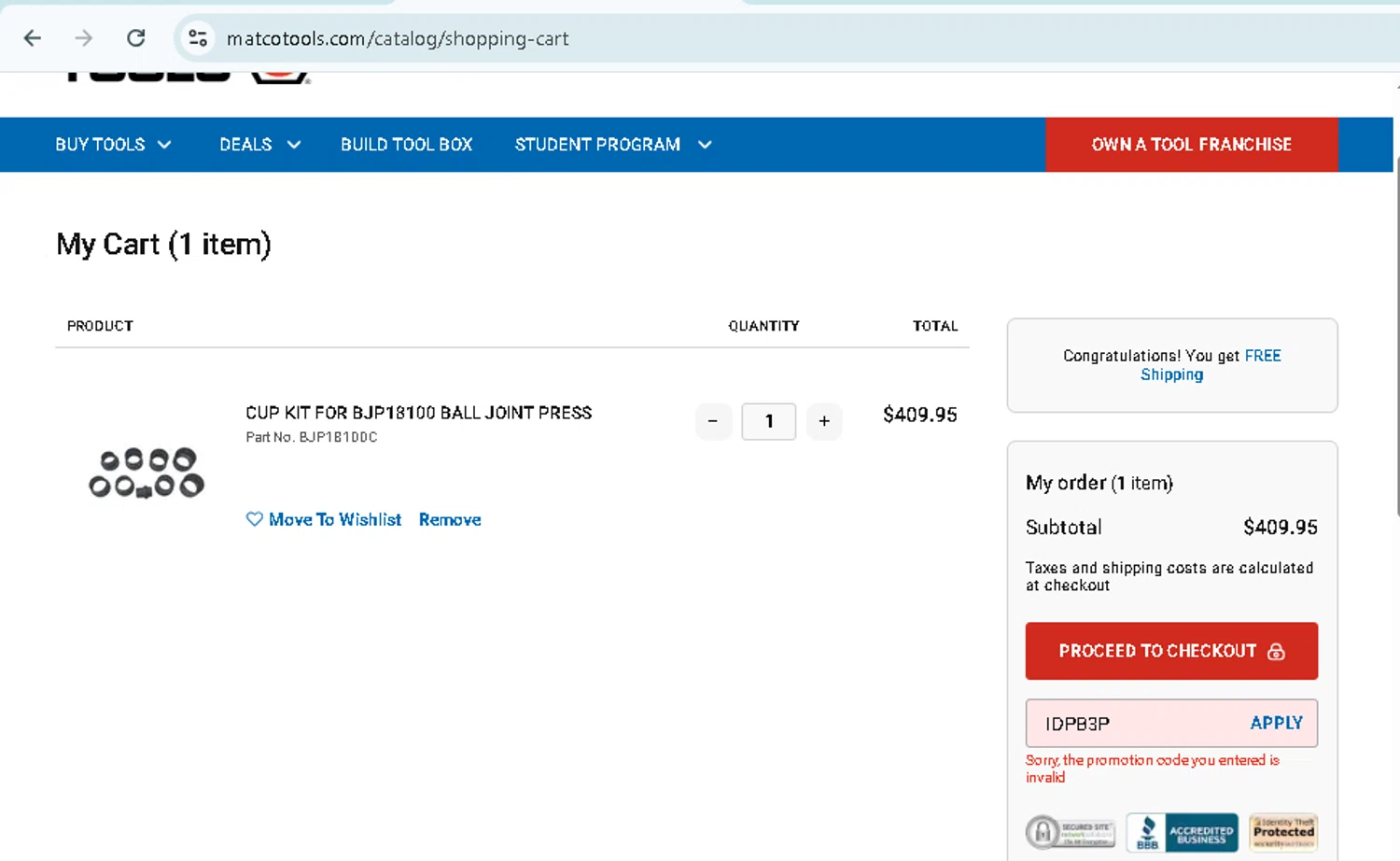Open site information icon in address bar
The image size is (1400, 861).
[198, 38]
